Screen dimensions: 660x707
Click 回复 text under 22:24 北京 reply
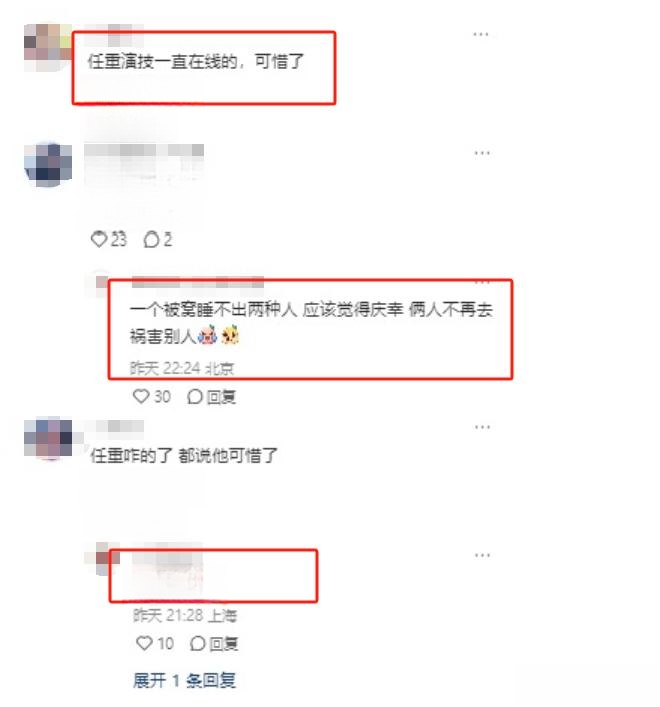point(221,397)
